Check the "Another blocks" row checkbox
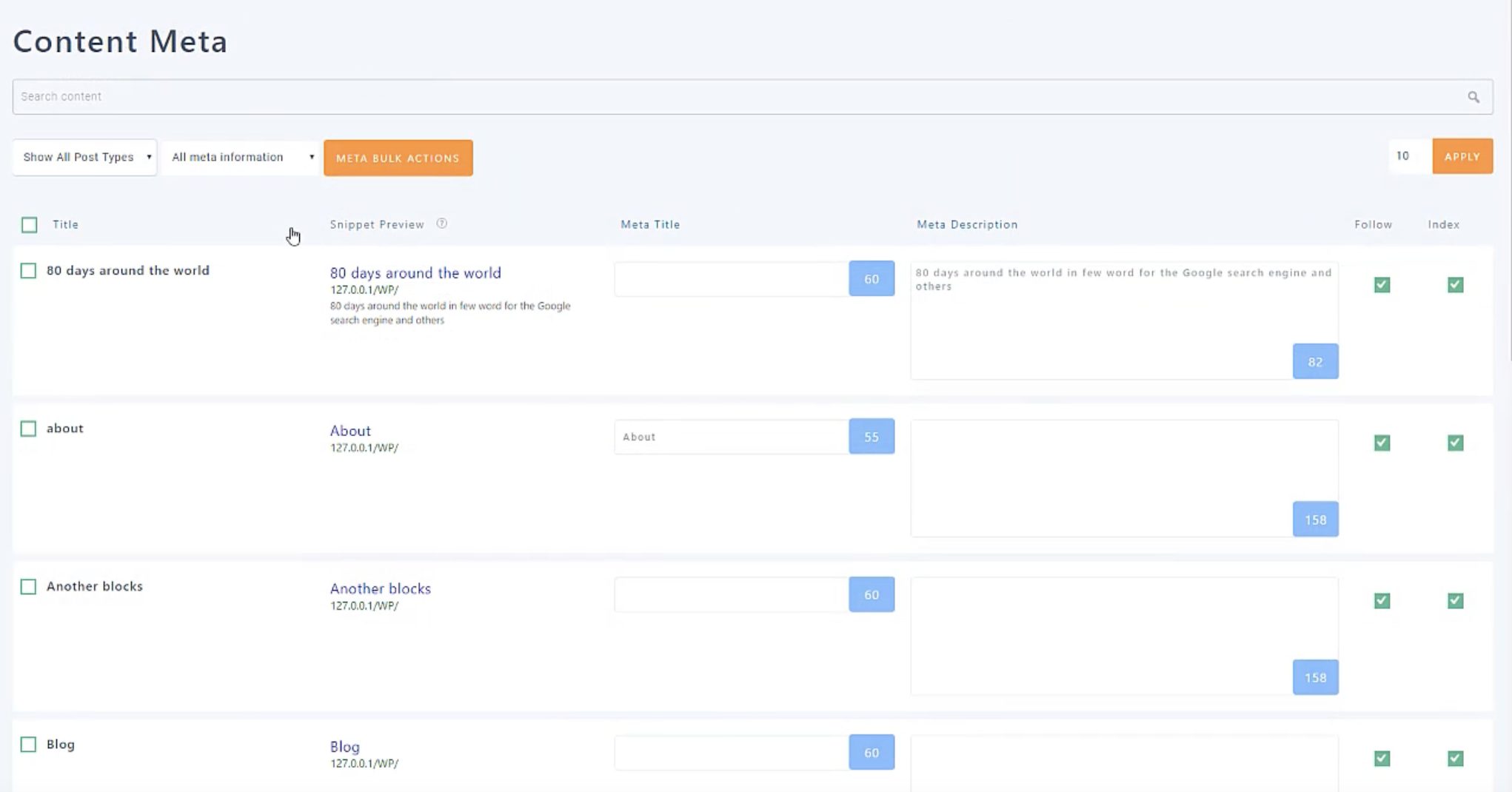The height and width of the screenshot is (792, 1512). coord(29,586)
